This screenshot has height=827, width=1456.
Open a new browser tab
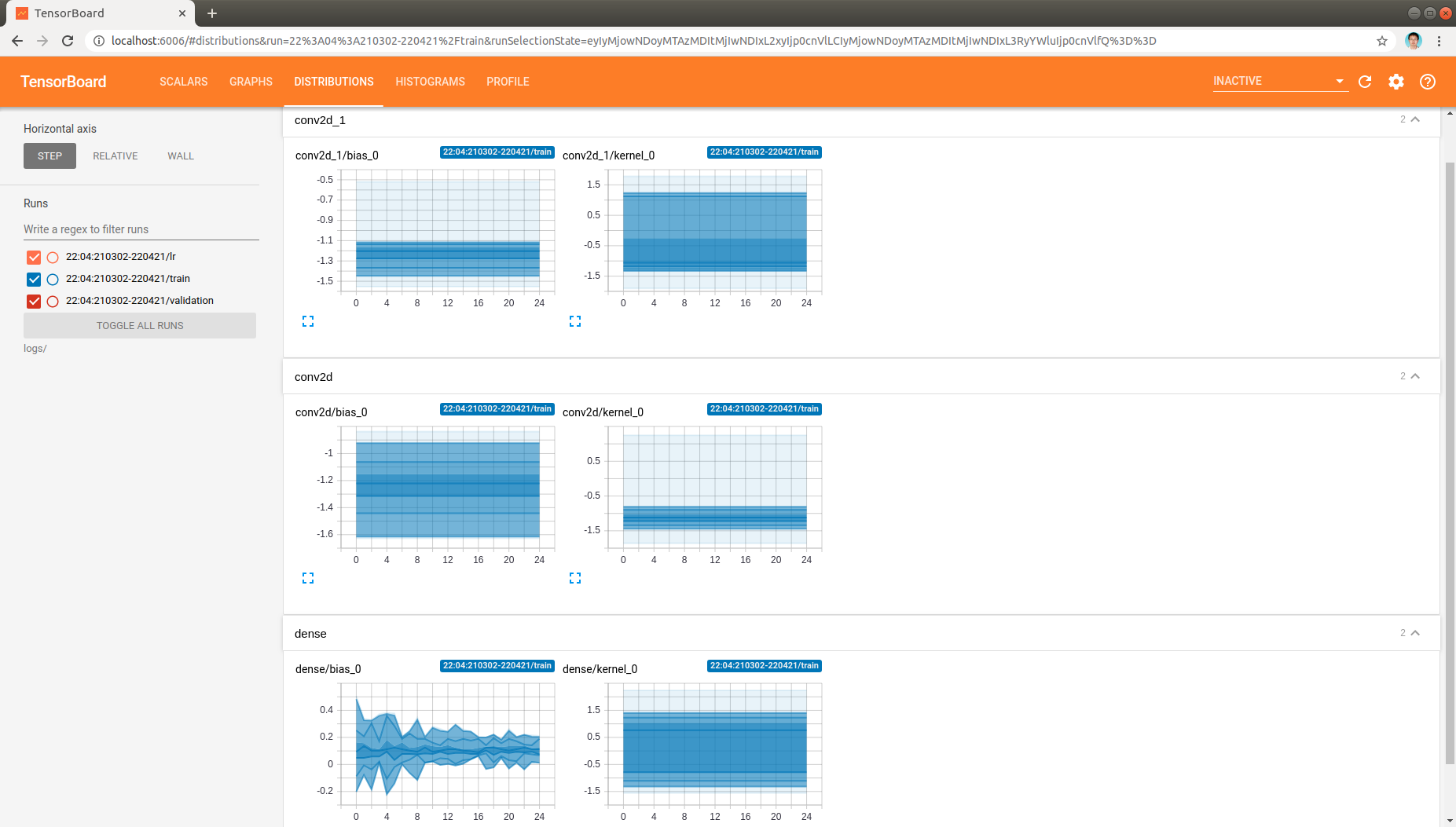(212, 13)
